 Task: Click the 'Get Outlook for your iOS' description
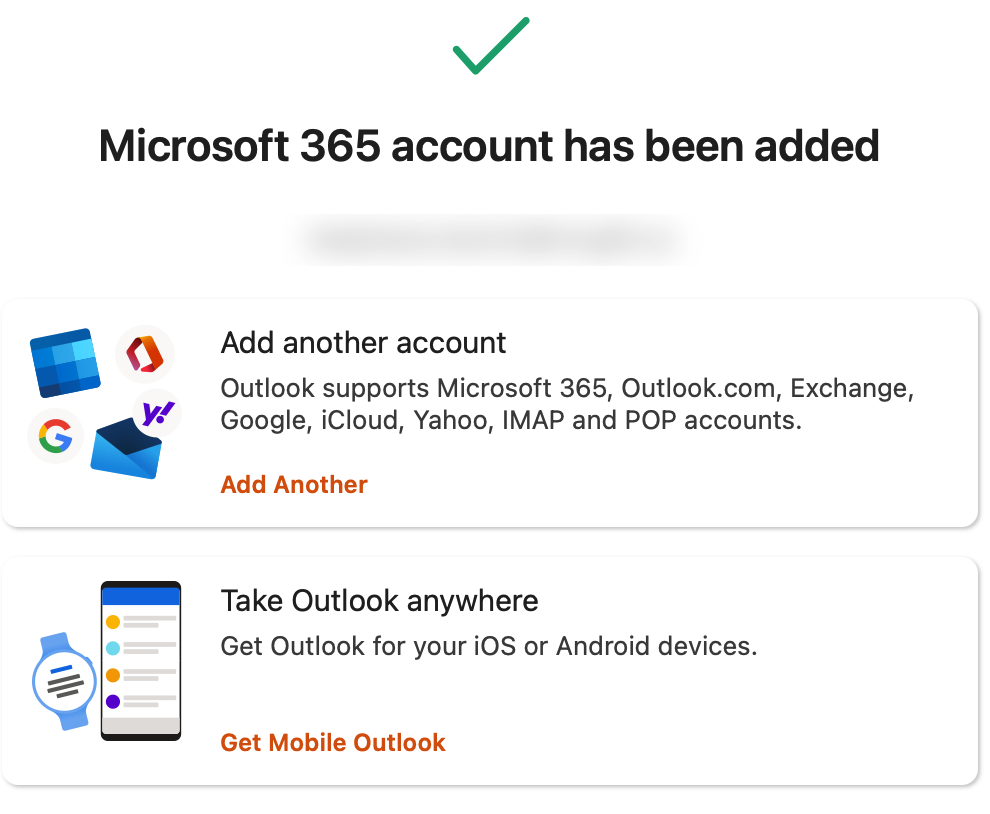[488, 646]
